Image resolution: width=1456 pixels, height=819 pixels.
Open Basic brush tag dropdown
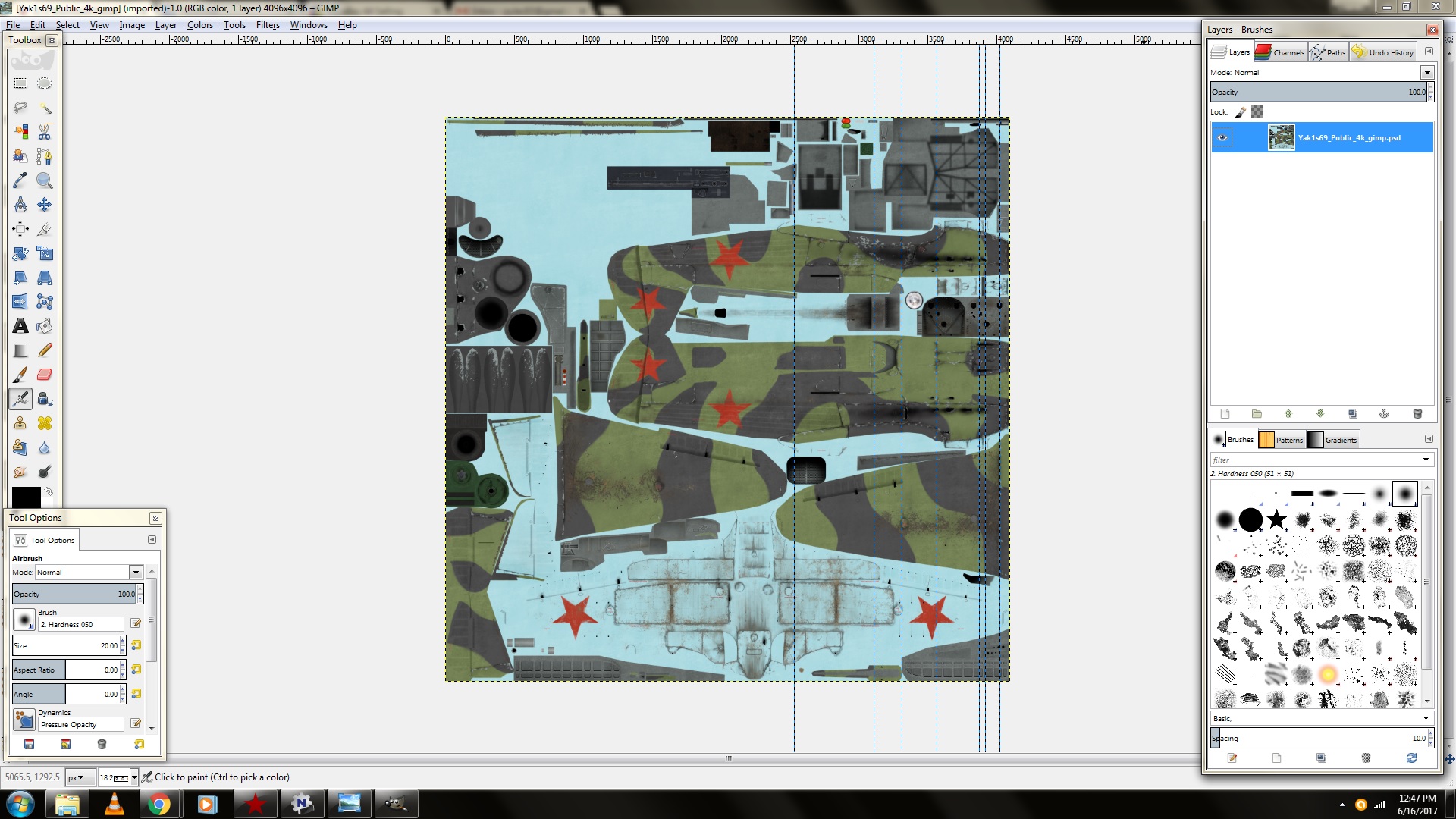[x=1426, y=718]
